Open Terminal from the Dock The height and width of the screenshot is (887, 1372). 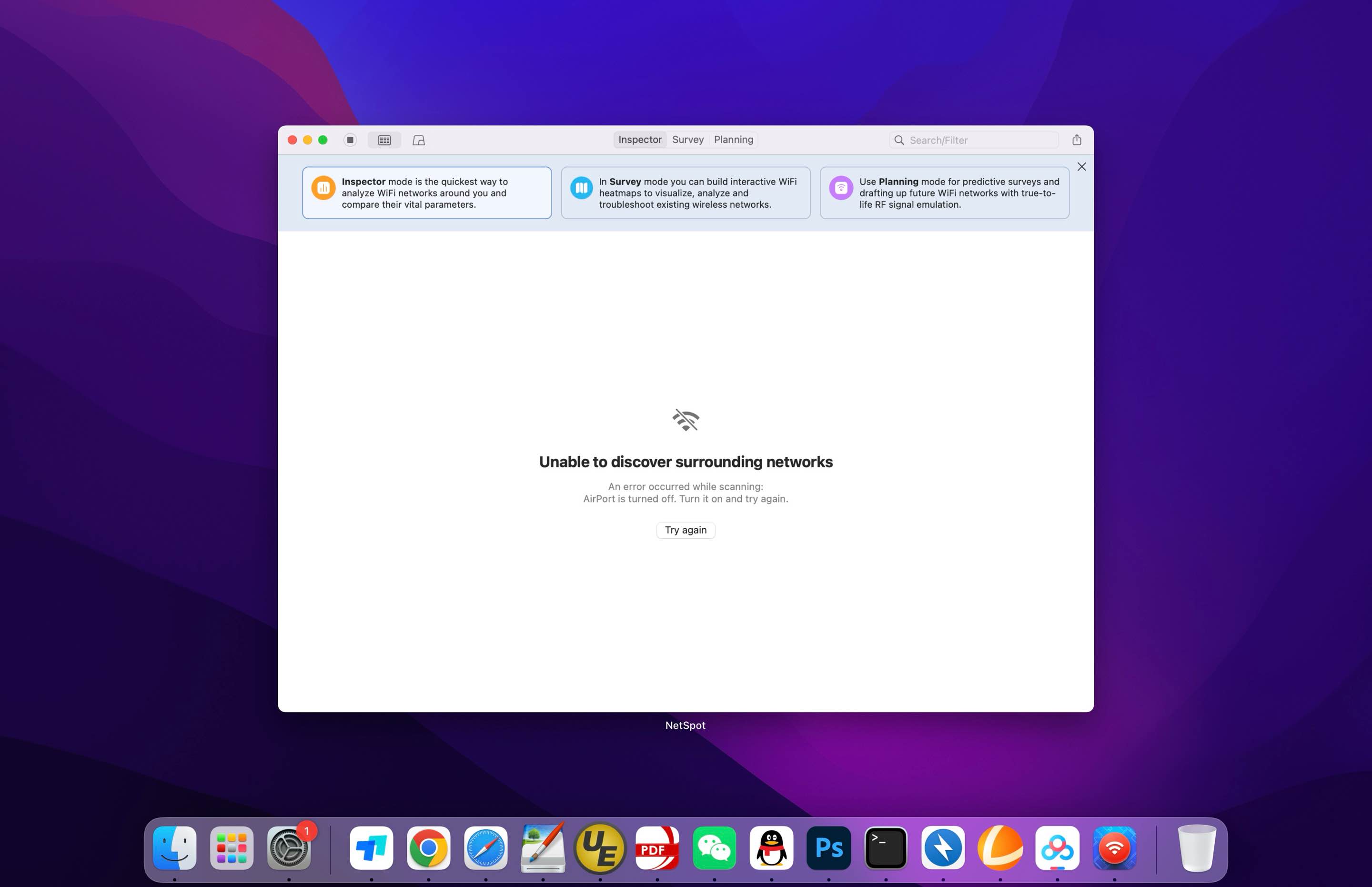pos(886,848)
